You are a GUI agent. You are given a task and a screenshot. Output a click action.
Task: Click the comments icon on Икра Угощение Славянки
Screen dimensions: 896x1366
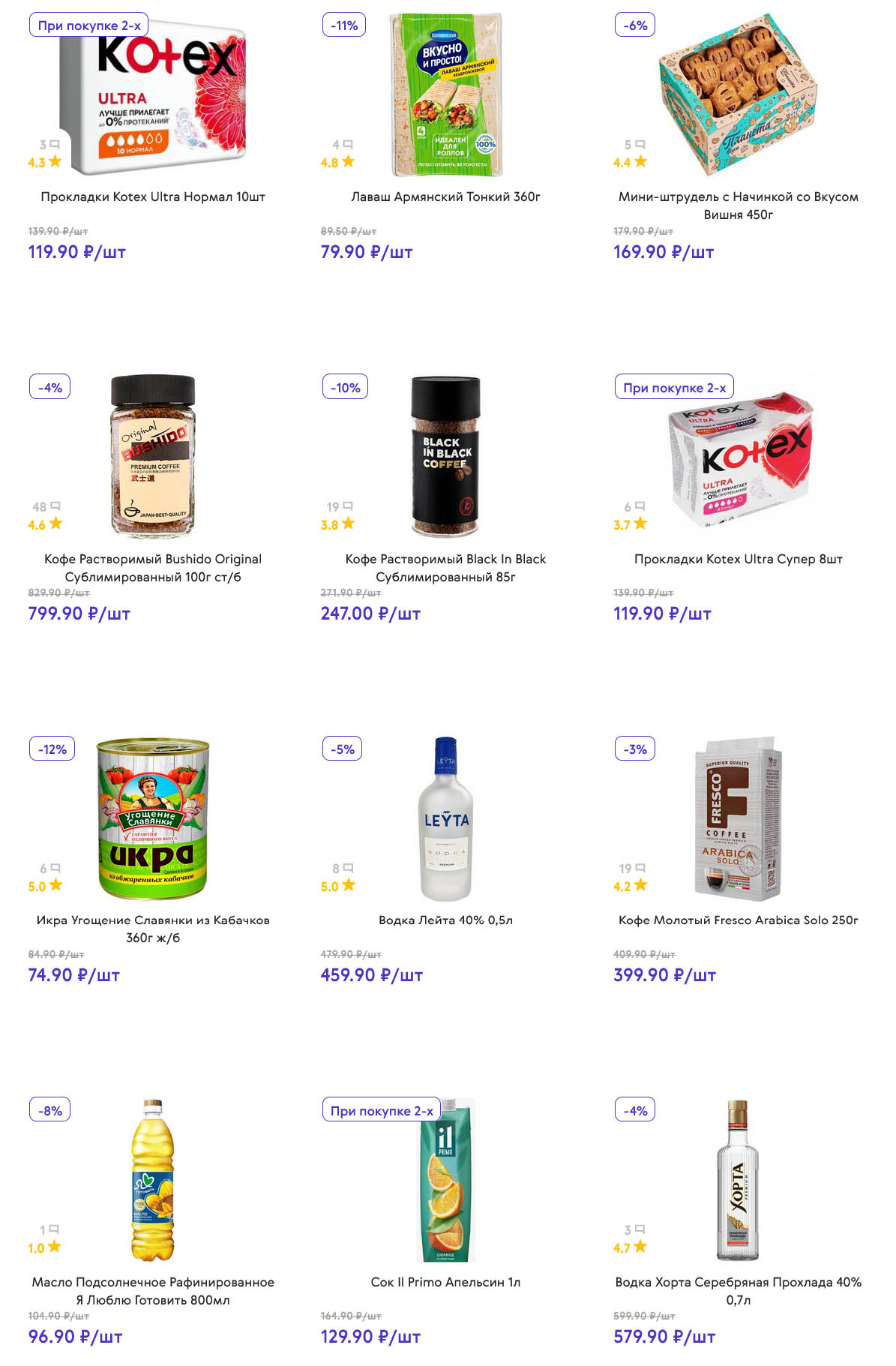tap(55, 868)
